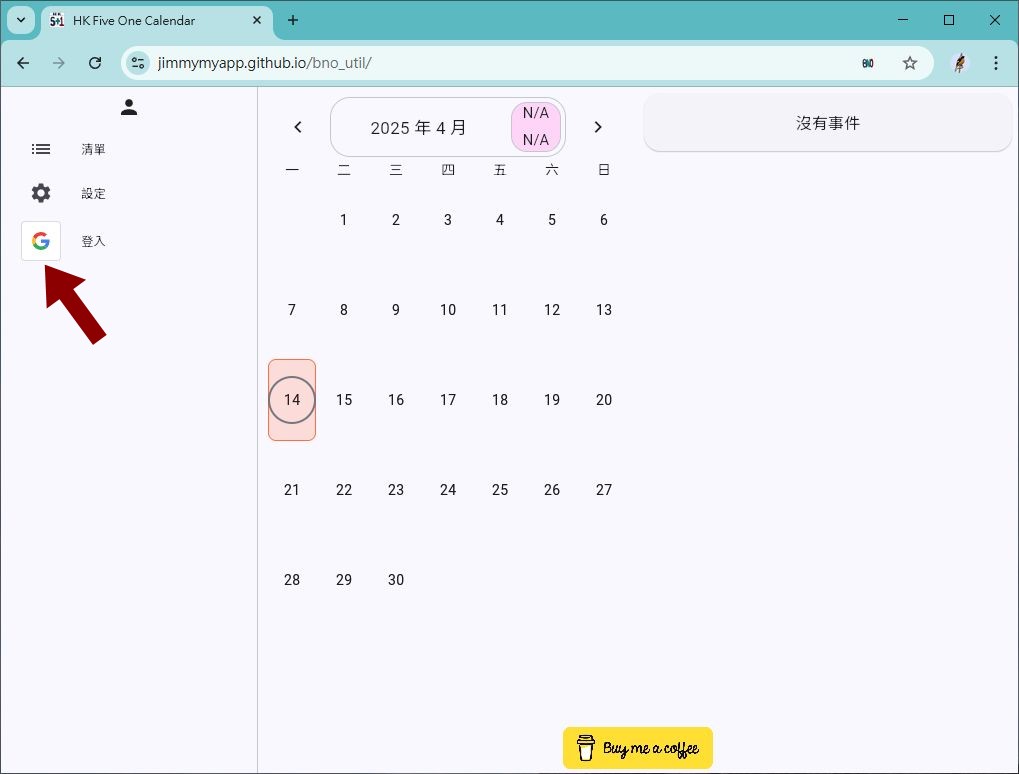Bookmark this page with the star icon
The height and width of the screenshot is (774, 1019).
coord(910,63)
